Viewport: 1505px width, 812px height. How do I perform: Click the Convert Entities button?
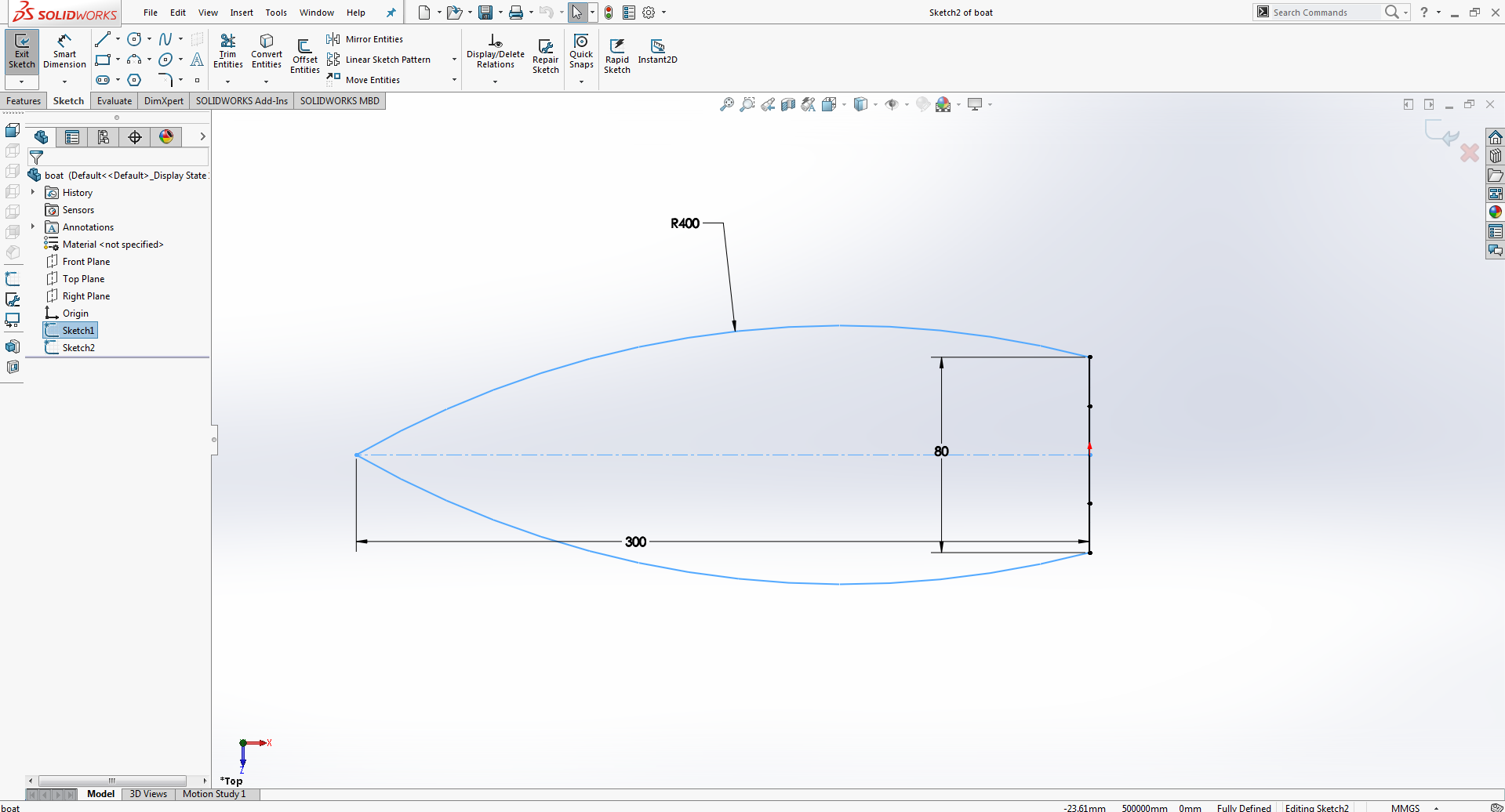click(x=267, y=52)
